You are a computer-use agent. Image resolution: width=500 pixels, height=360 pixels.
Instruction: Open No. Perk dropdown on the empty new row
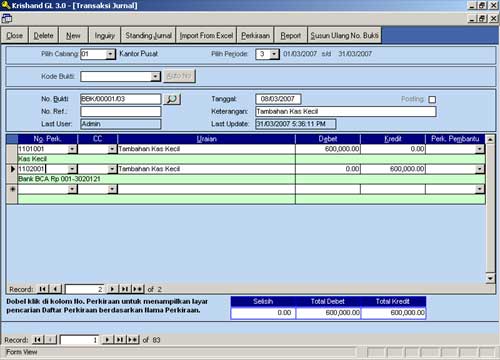(72, 189)
